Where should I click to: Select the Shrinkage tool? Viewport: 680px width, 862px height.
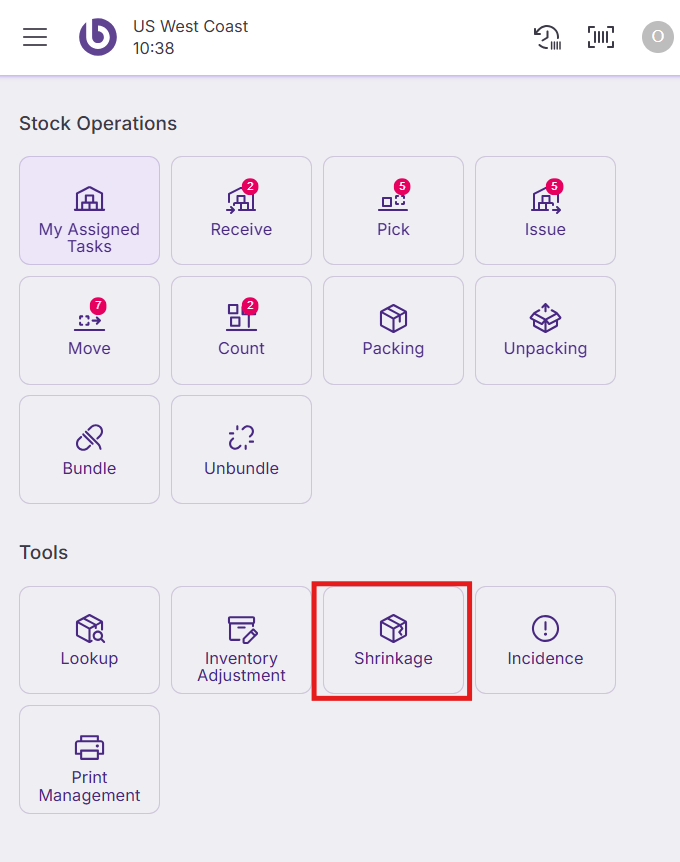coord(393,640)
